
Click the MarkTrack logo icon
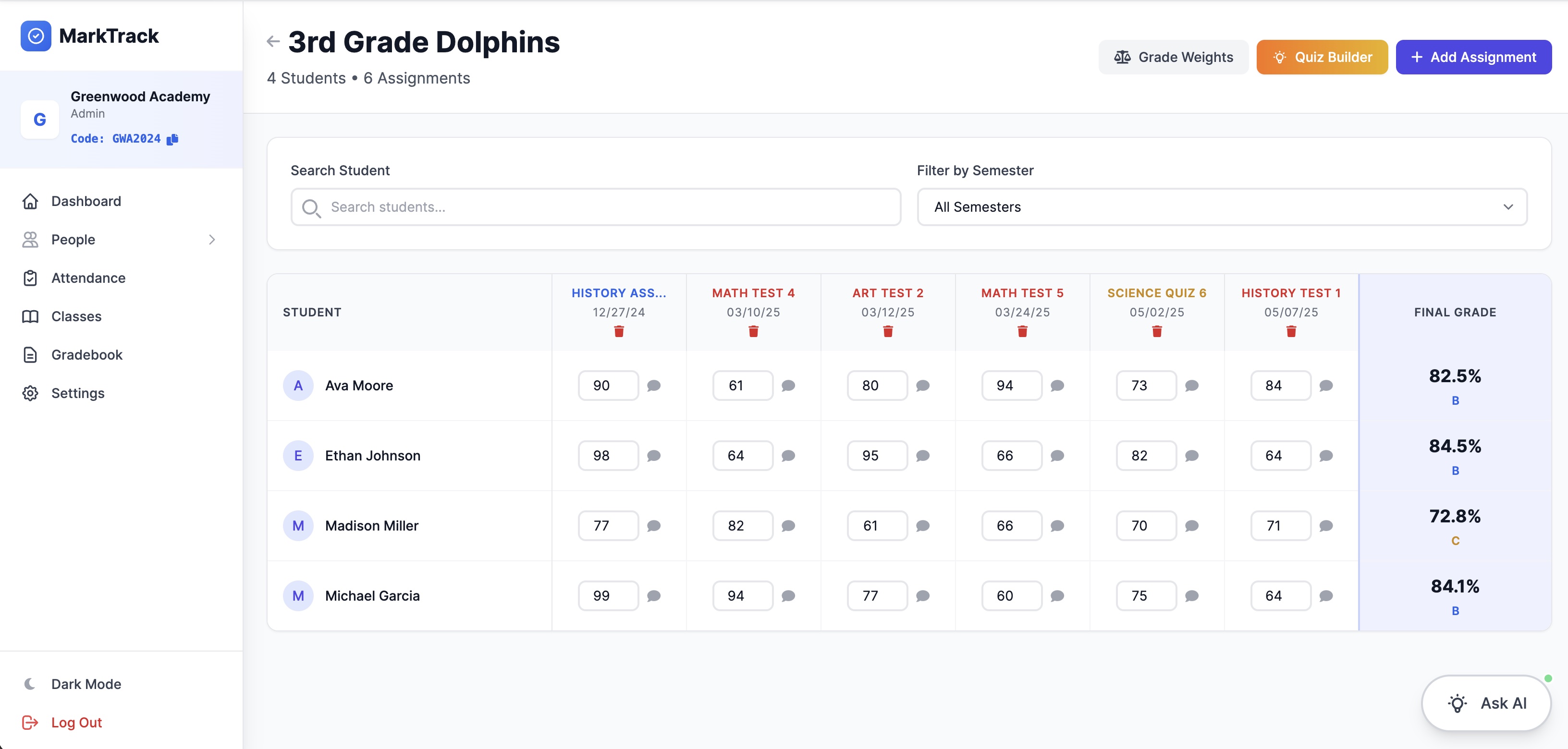click(x=36, y=36)
